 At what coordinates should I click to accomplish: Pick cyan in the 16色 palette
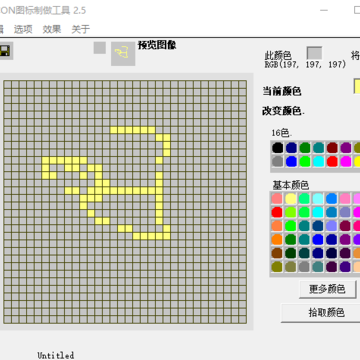point(319,161)
